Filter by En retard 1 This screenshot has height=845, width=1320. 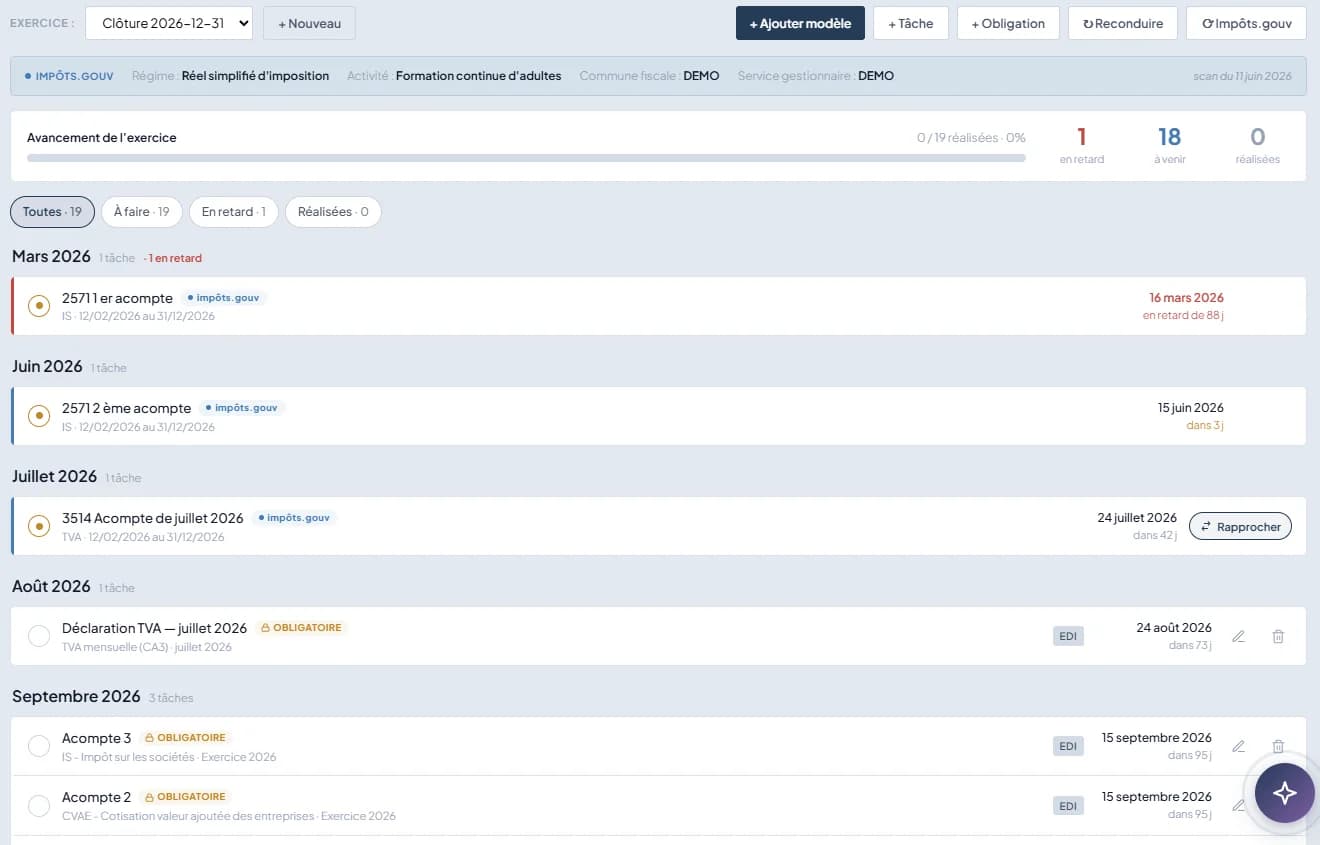pos(233,212)
